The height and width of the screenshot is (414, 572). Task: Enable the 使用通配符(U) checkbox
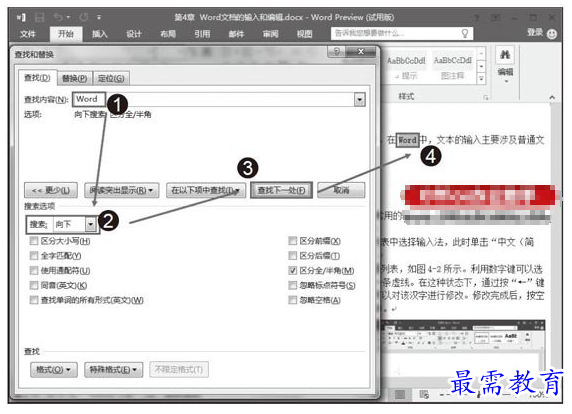point(34,270)
